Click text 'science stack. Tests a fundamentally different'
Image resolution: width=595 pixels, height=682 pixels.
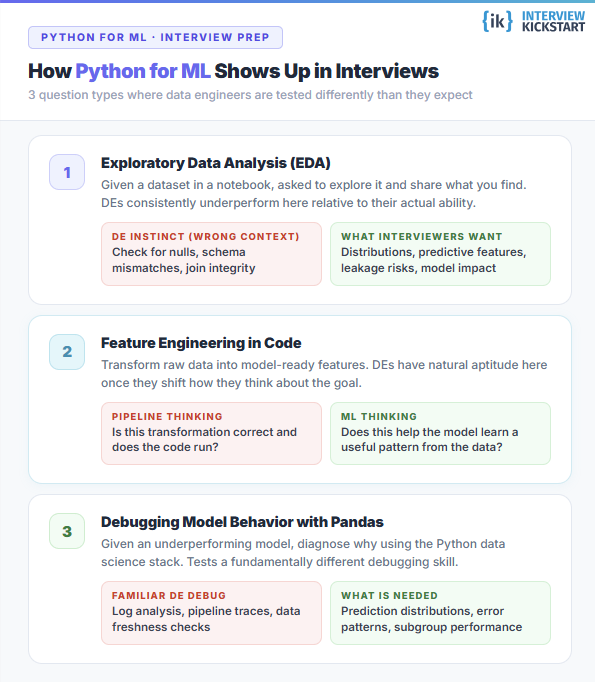pyautogui.click(x=230, y=562)
